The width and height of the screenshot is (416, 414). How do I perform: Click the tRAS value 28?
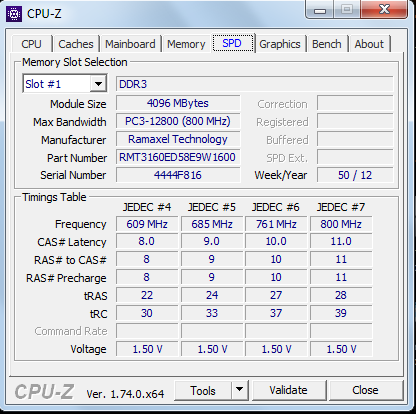coord(341,295)
